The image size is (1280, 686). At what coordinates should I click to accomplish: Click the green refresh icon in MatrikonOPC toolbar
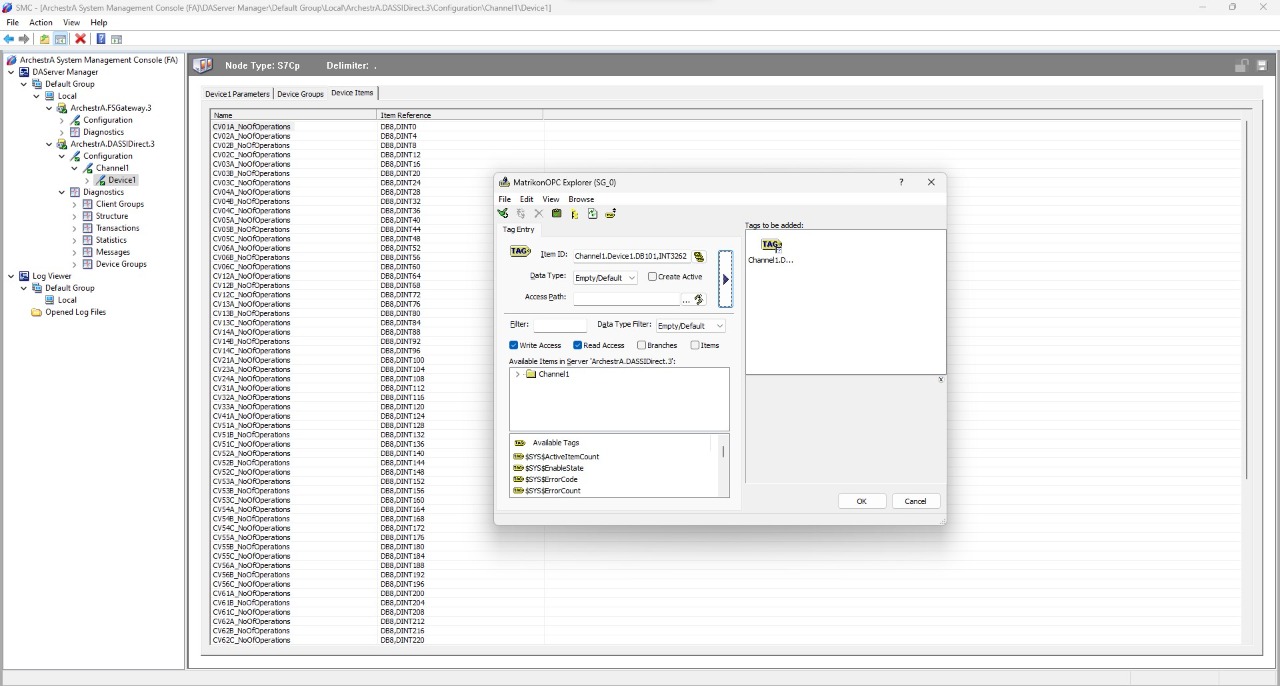[x=593, y=213]
